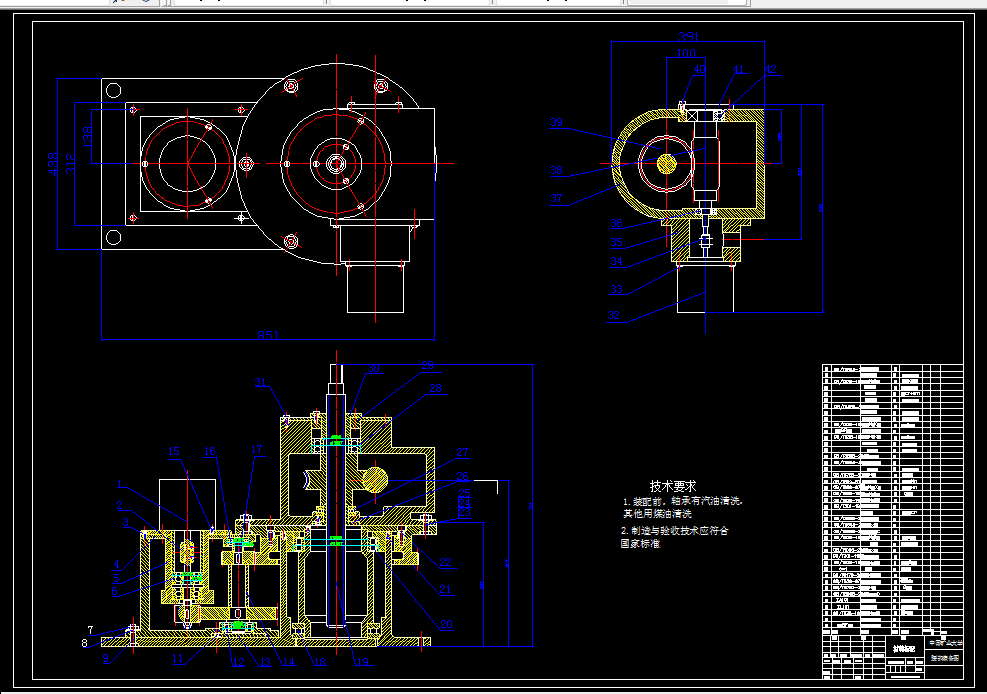Select the 438 vertical dimension text
The height and width of the screenshot is (694, 987).
click(x=53, y=164)
